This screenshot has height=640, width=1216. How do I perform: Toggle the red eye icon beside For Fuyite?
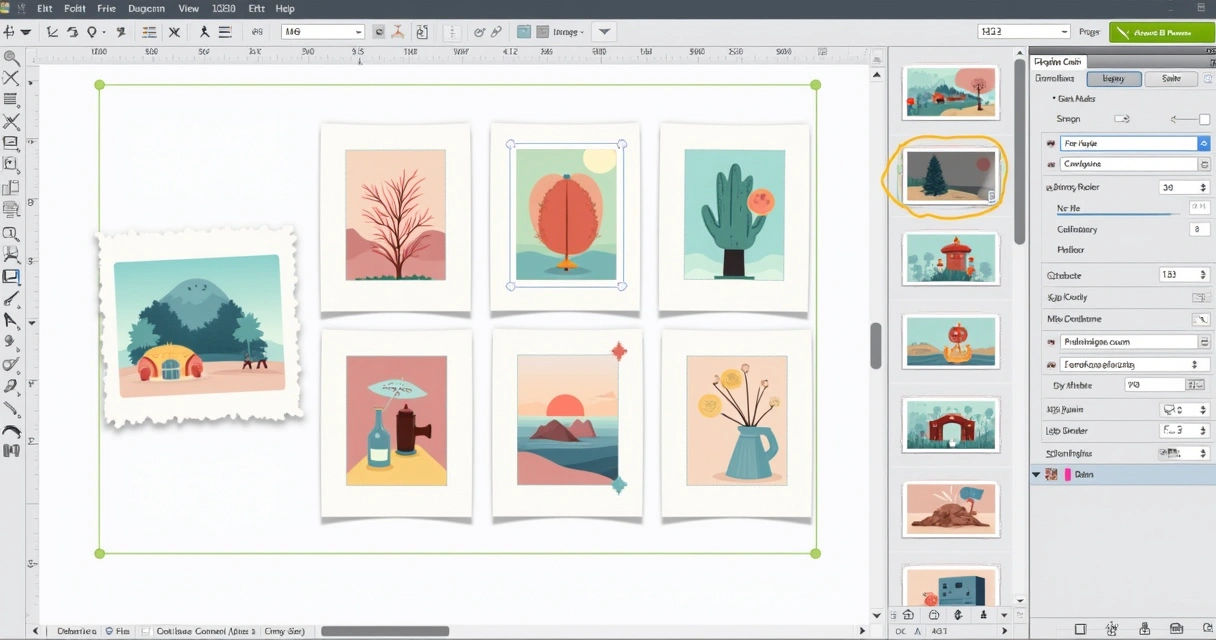coord(1051,144)
